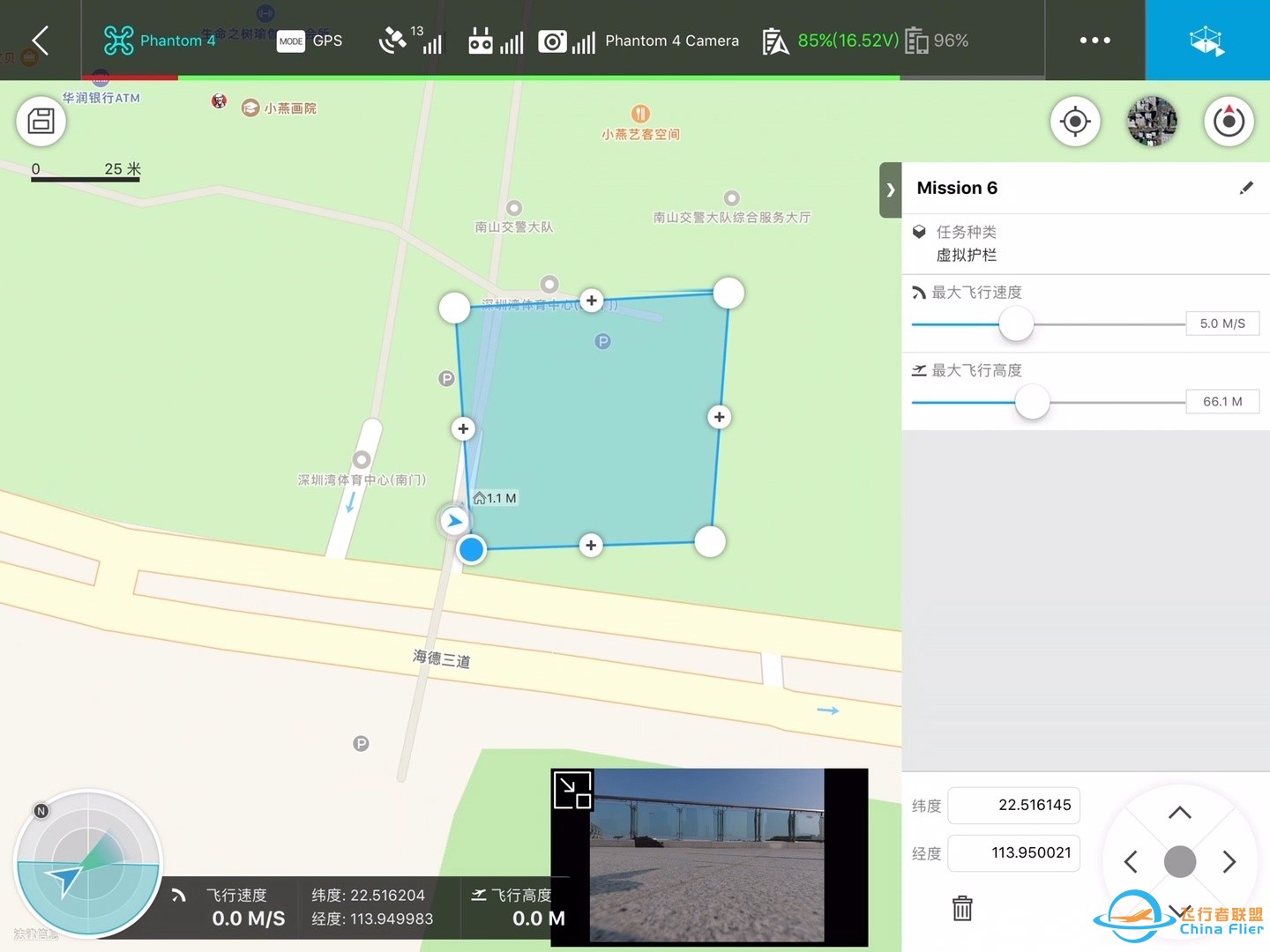The image size is (1270, 952).
Task: Go back with the left chevron
Action: (40, 41)
